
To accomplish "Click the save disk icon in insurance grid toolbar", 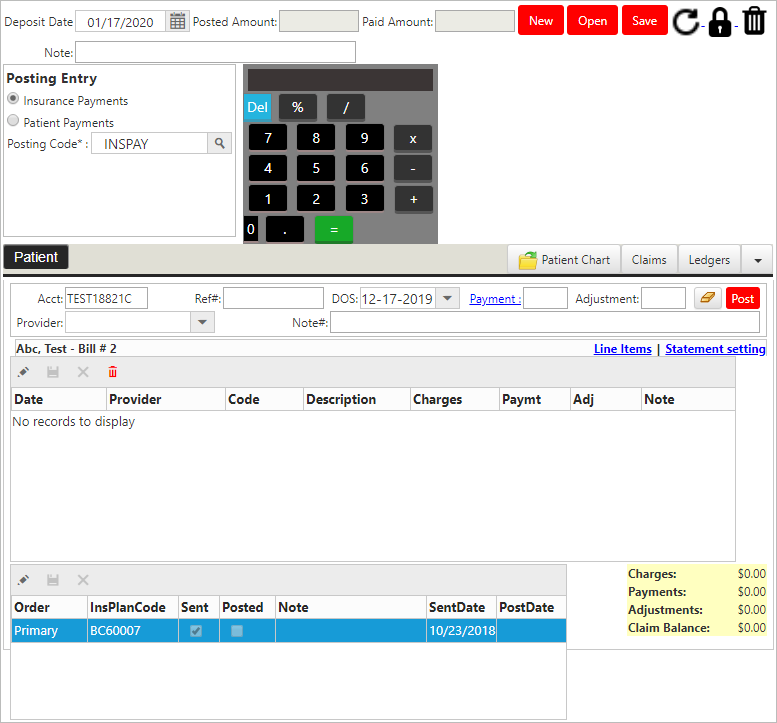I will click(53, 580).
